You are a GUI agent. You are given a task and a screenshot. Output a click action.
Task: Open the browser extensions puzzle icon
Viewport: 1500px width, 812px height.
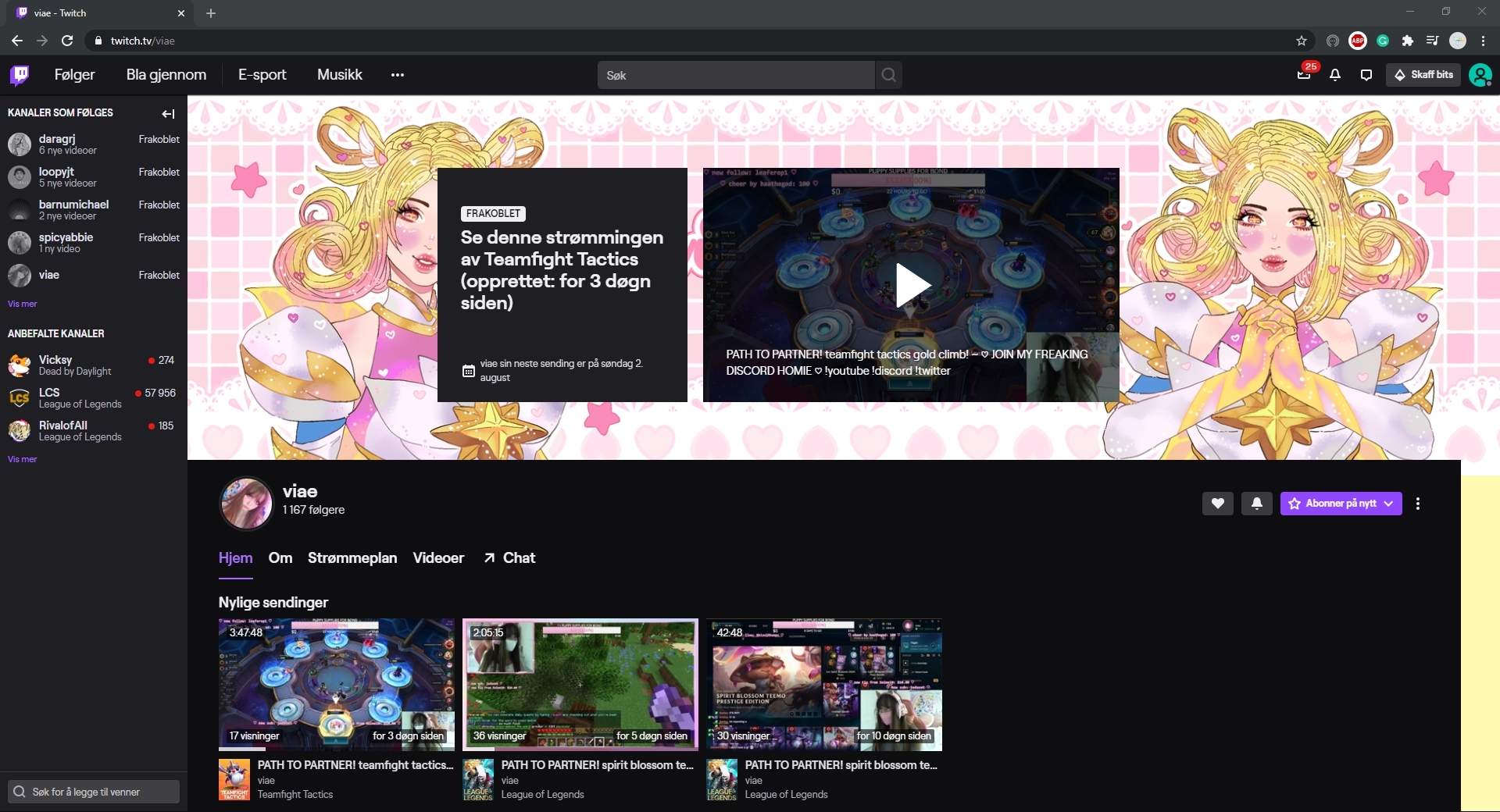pyautogui.click(x=1408, y=41)
